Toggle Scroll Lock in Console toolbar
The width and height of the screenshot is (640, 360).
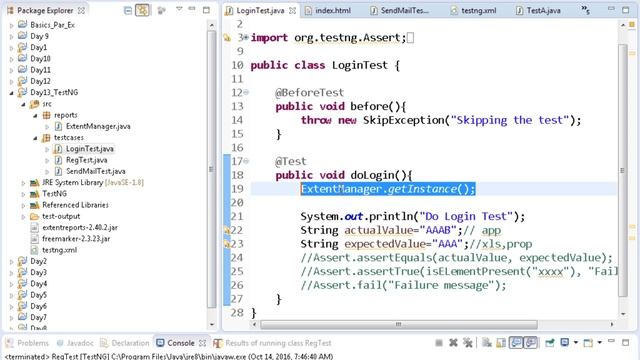pos(501,343)
